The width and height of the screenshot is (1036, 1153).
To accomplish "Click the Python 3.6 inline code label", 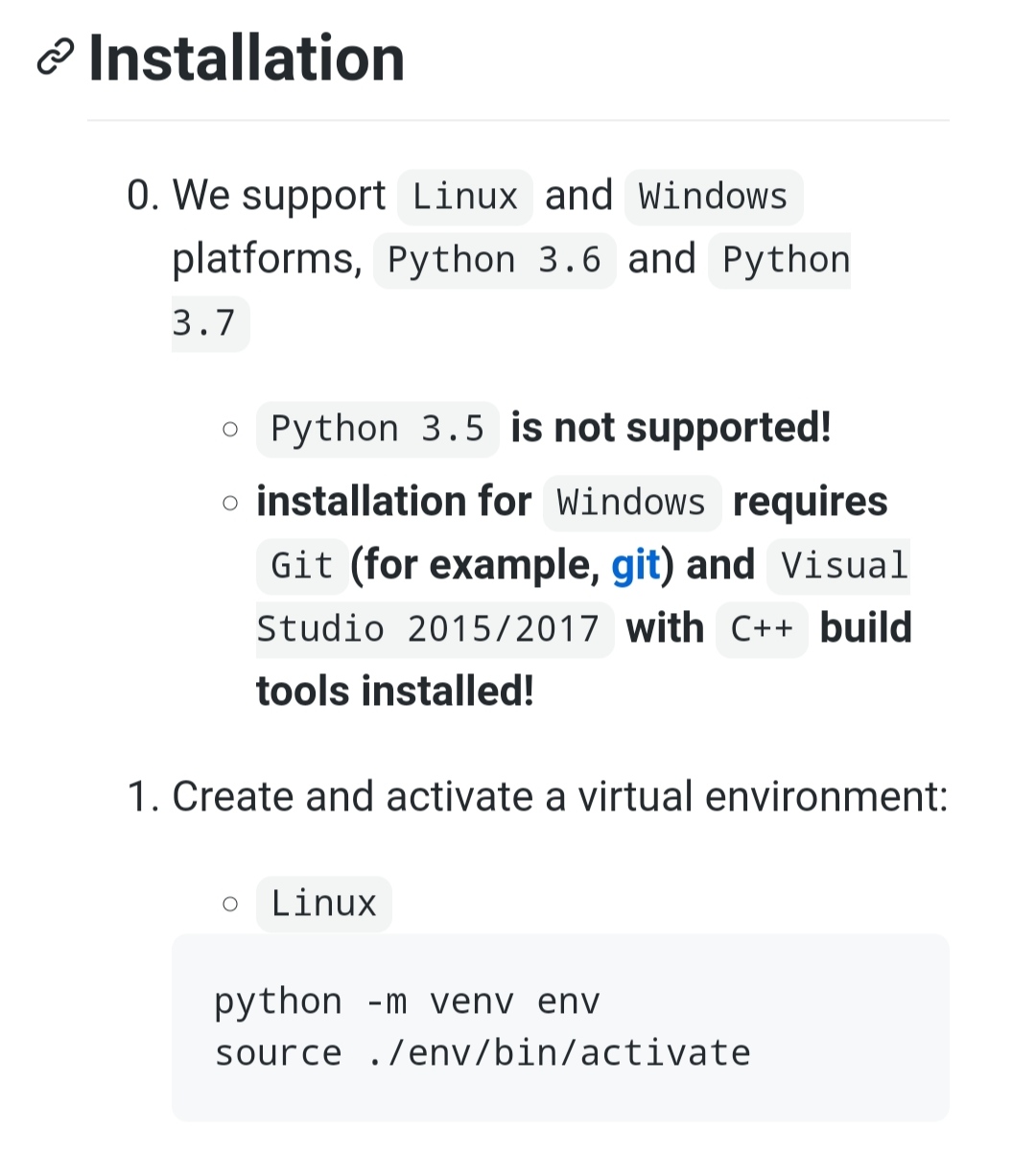I will tap(494, 259).
